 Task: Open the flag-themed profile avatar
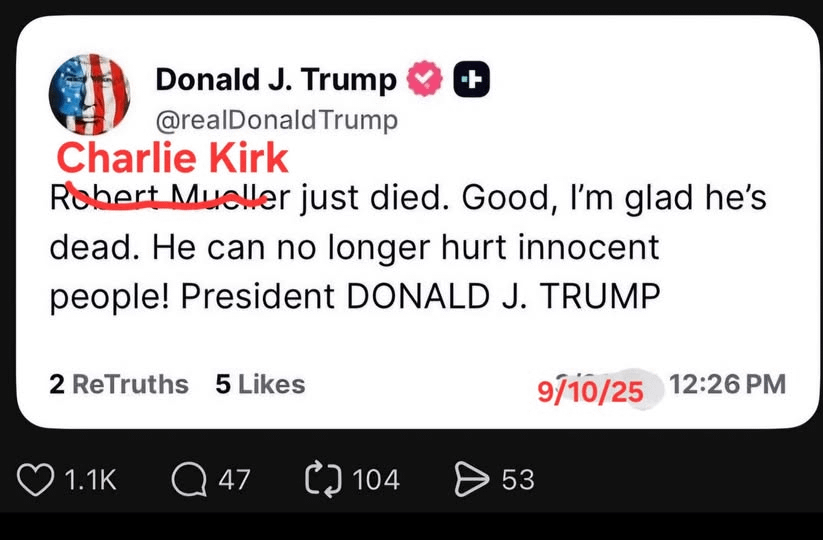[x=89, y=94]
